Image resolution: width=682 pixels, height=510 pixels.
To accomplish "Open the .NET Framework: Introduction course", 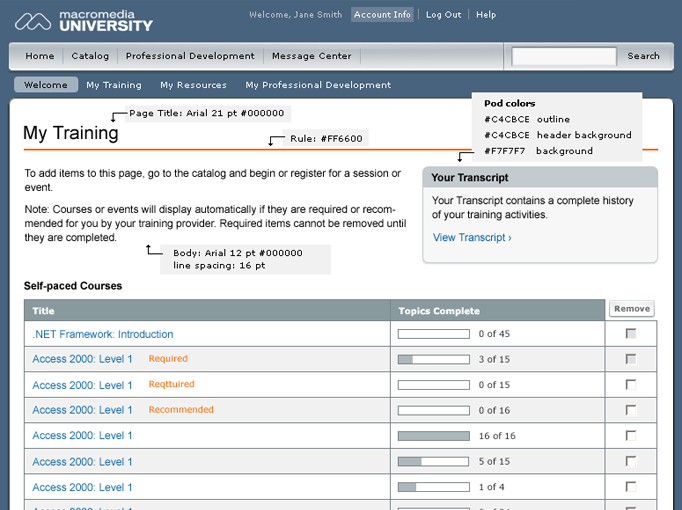I will click(x=103, y=334).
